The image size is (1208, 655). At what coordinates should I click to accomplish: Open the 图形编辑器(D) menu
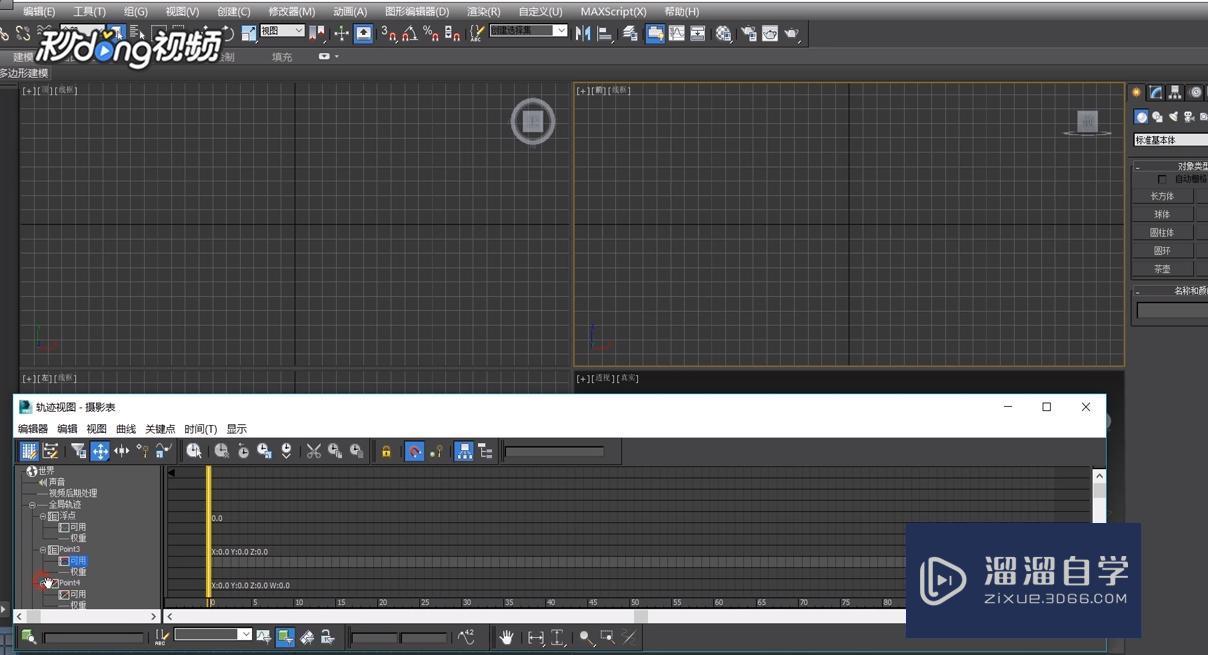click(x=417, y=12)
